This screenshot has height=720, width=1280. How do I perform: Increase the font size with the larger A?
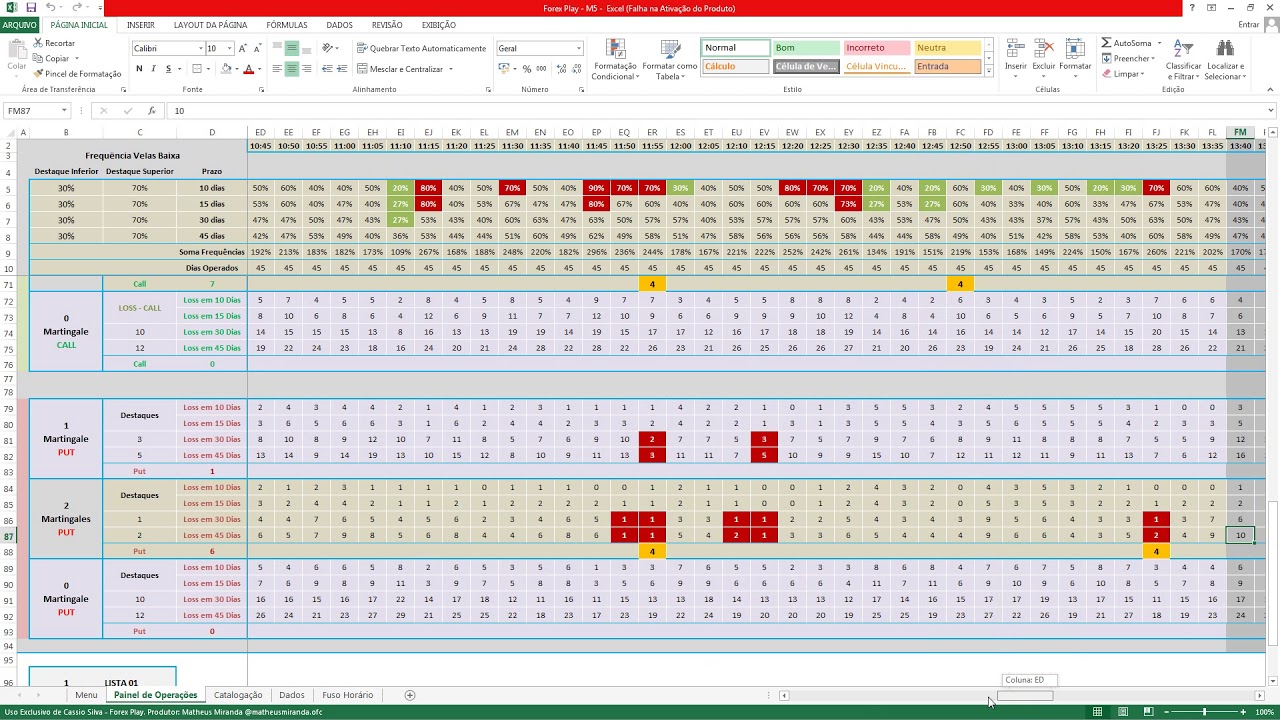[242, 48]
